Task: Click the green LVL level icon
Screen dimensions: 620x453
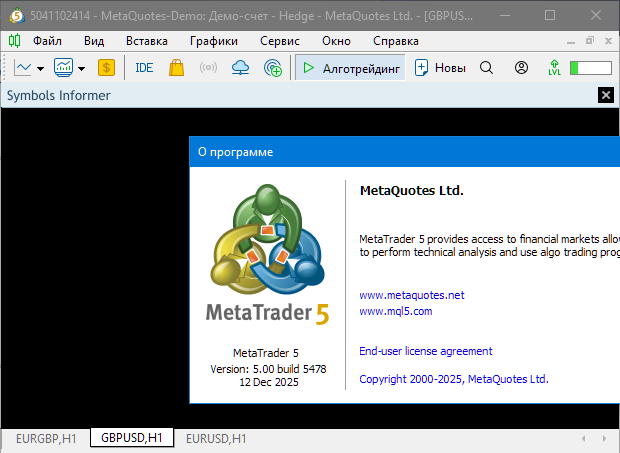Action: pyautogui.click(x=554, y=68)
